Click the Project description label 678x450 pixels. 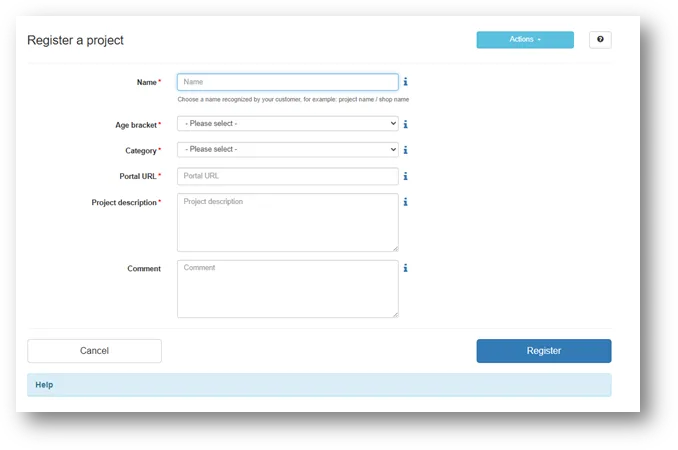(x=124, y=202)
